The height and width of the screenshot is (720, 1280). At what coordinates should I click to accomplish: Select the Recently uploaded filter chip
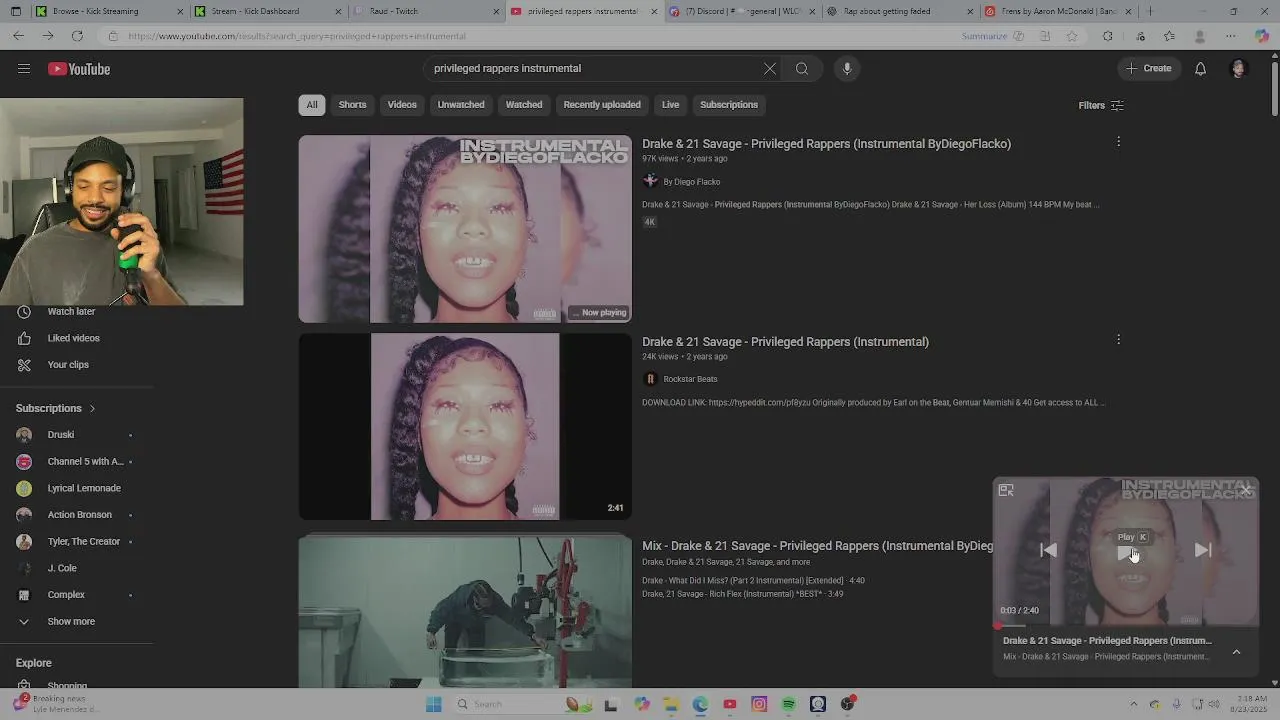(602, 104)
